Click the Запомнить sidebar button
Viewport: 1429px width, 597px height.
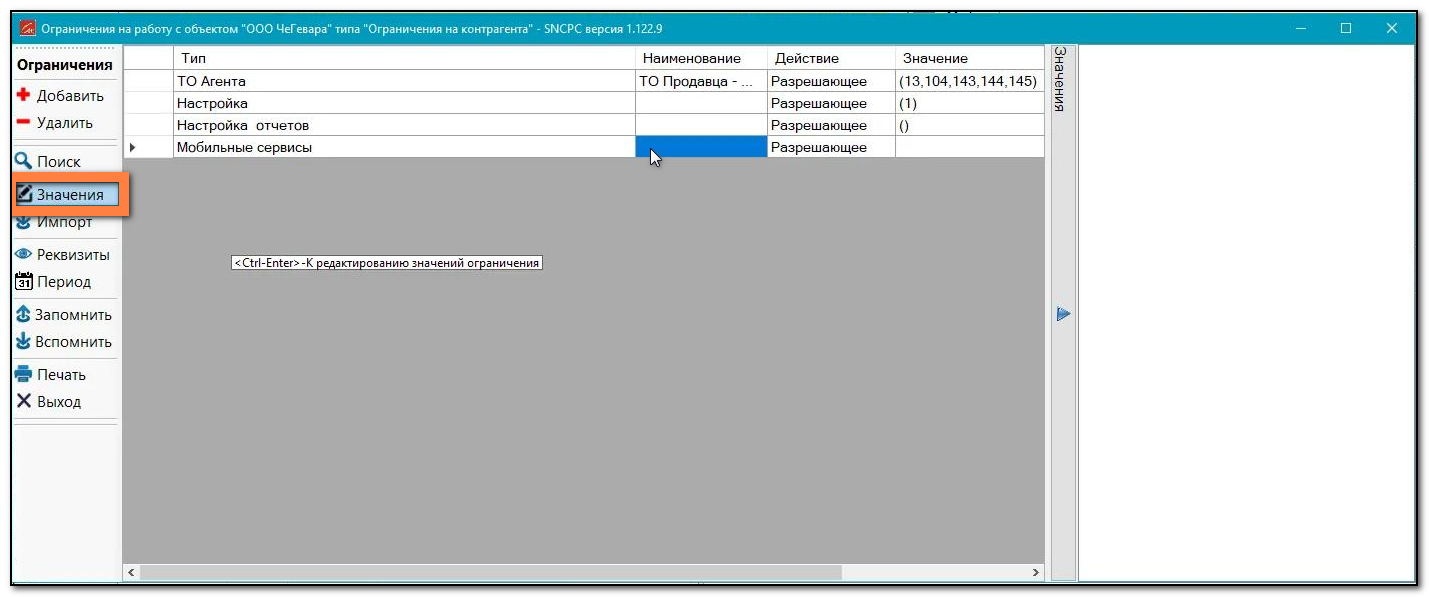(64, 315)
